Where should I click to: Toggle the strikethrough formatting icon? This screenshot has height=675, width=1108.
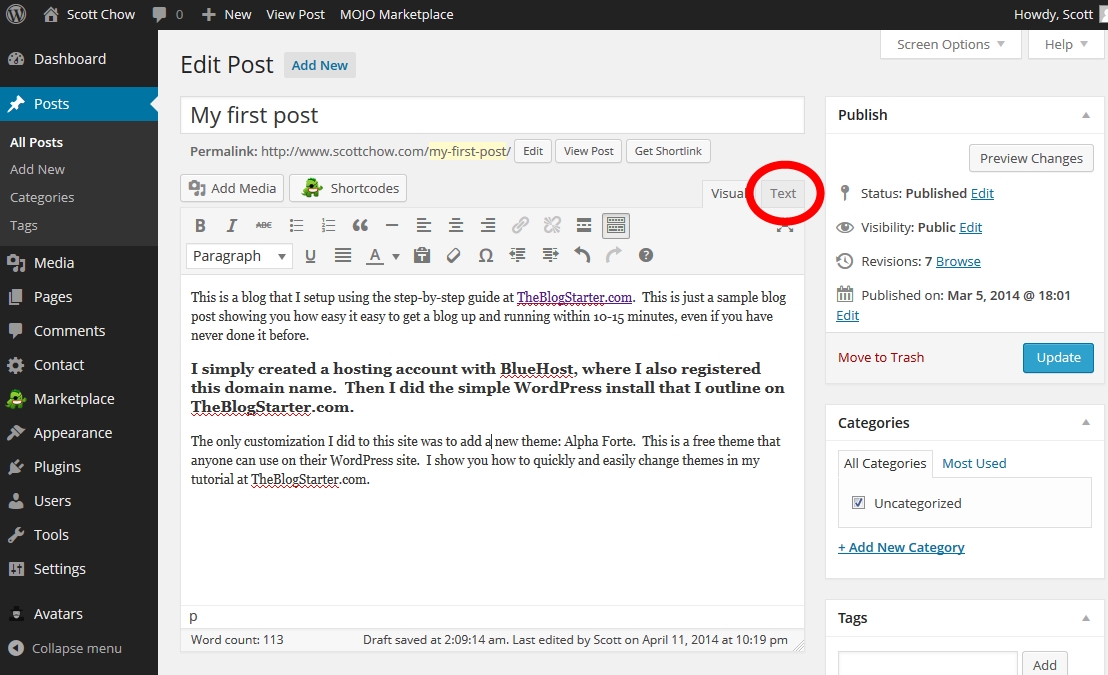pyautogui.click(x=263, y=225)
